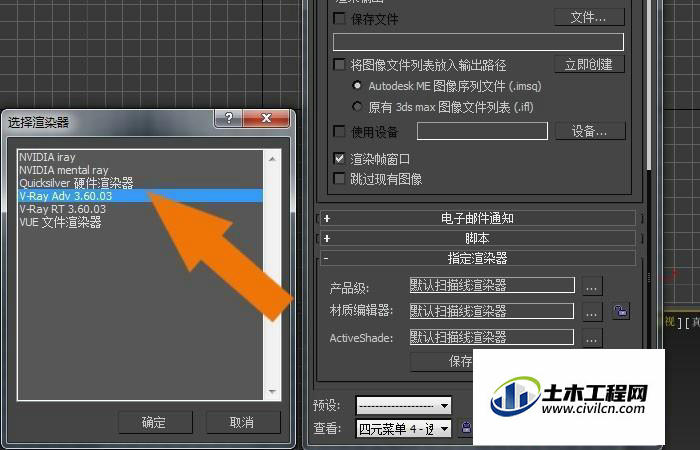Select 原有 3ds max 图像文件列表 (.ifl) option
Image resolution: width=700 pixels, height=450 pixels.
357,107
